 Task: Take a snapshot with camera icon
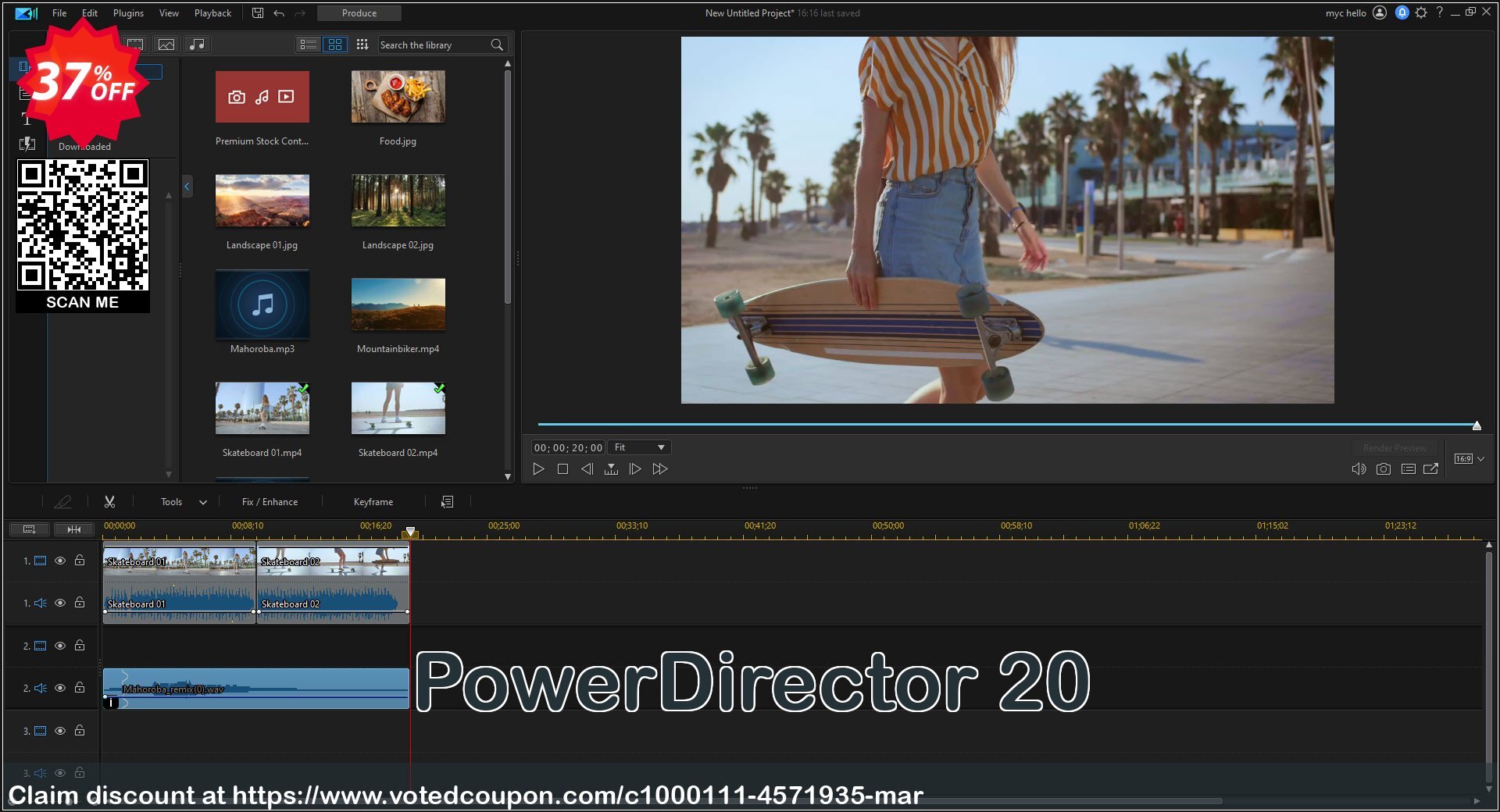click(1384, 469)
